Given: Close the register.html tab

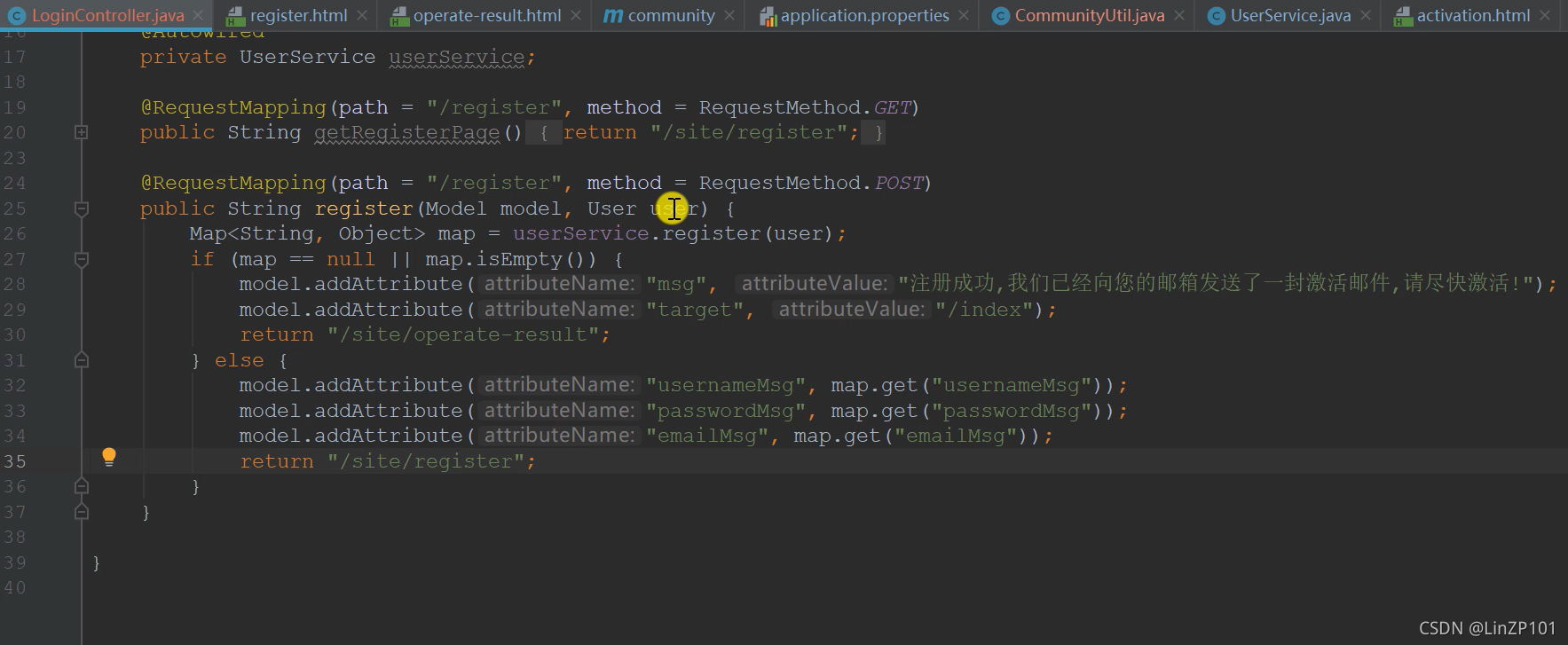Looking at the screenshot, I should click(362, 16).
